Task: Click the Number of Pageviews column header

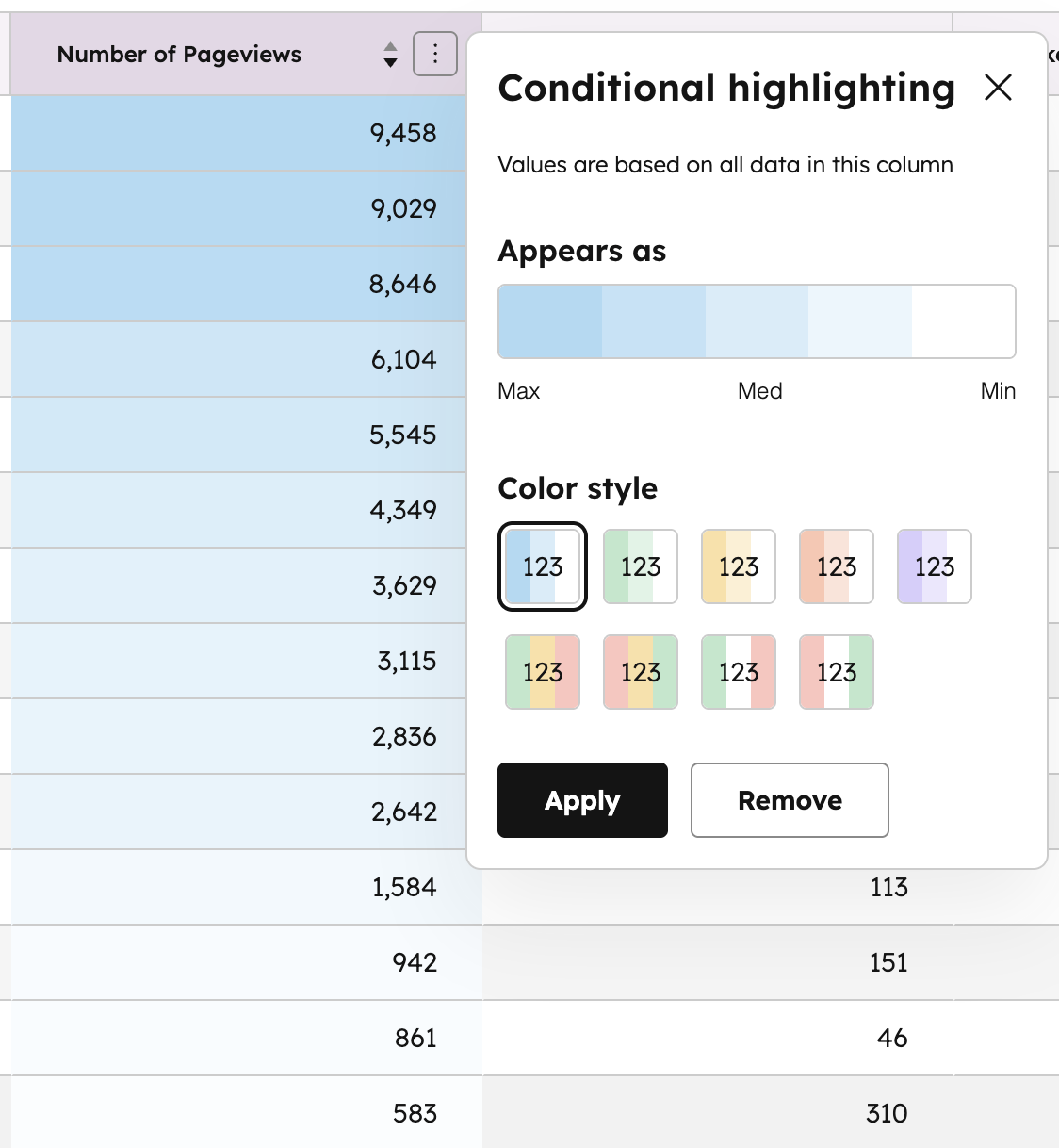Action: (x=179, y=55)
